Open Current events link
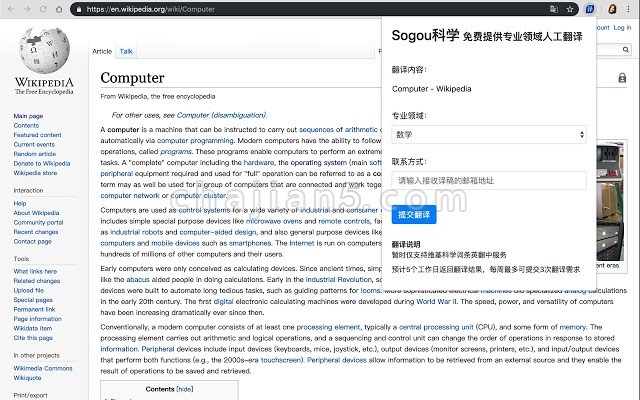640x400 pixels. coord(34,144)
